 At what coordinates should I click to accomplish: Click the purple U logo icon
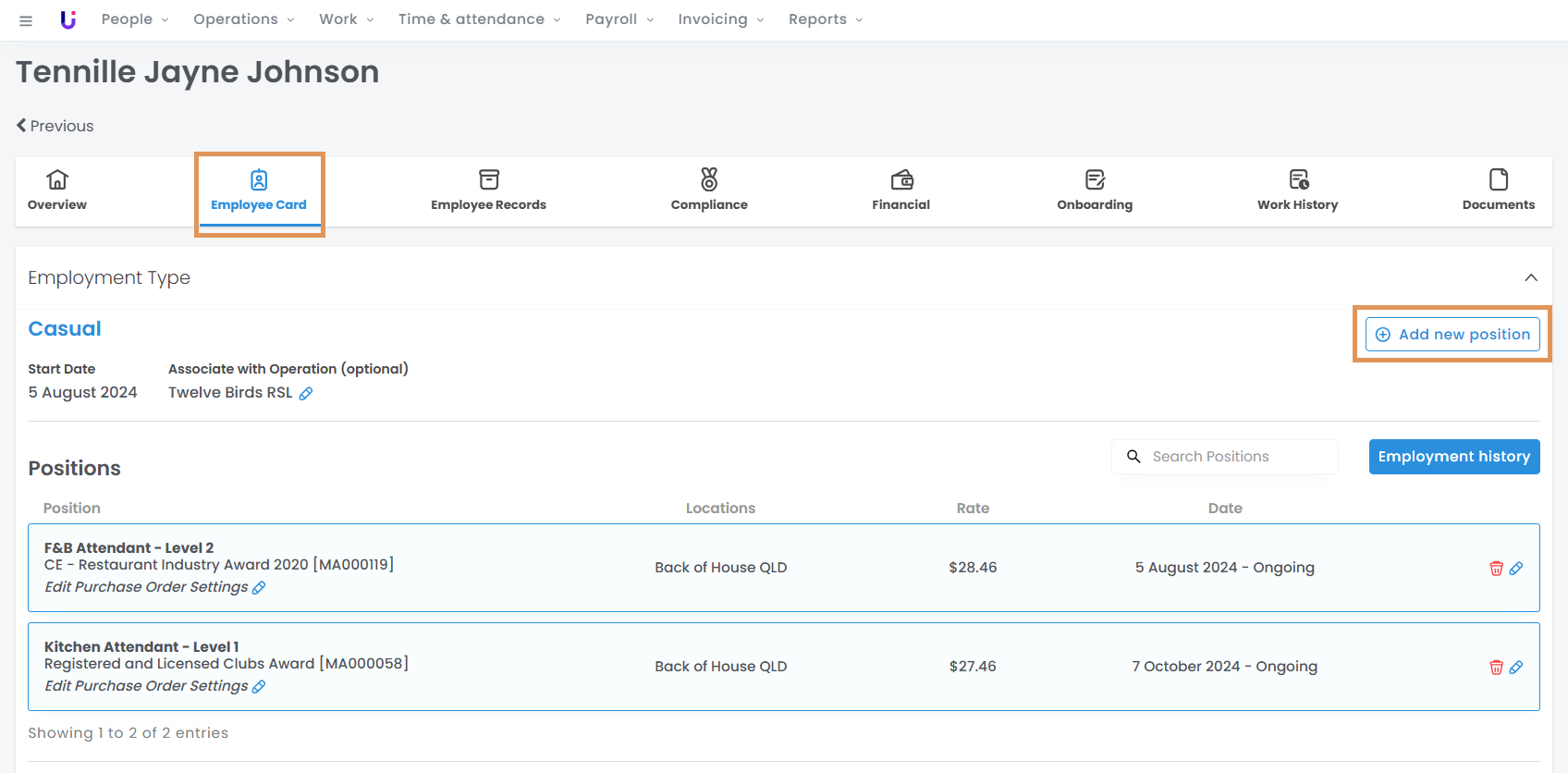click(67, 19)
